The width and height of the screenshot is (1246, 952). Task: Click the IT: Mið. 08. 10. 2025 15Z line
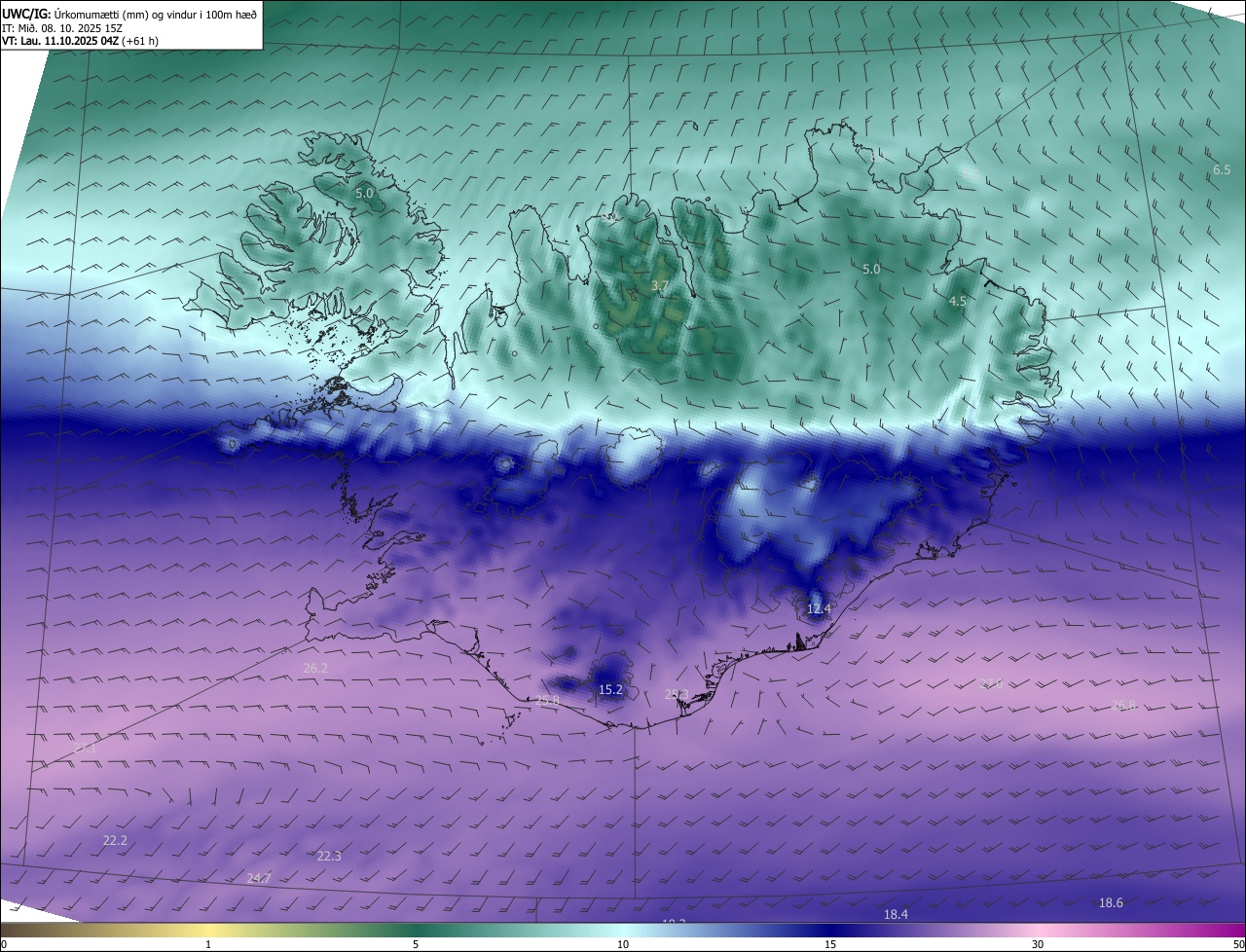(61, 27)
